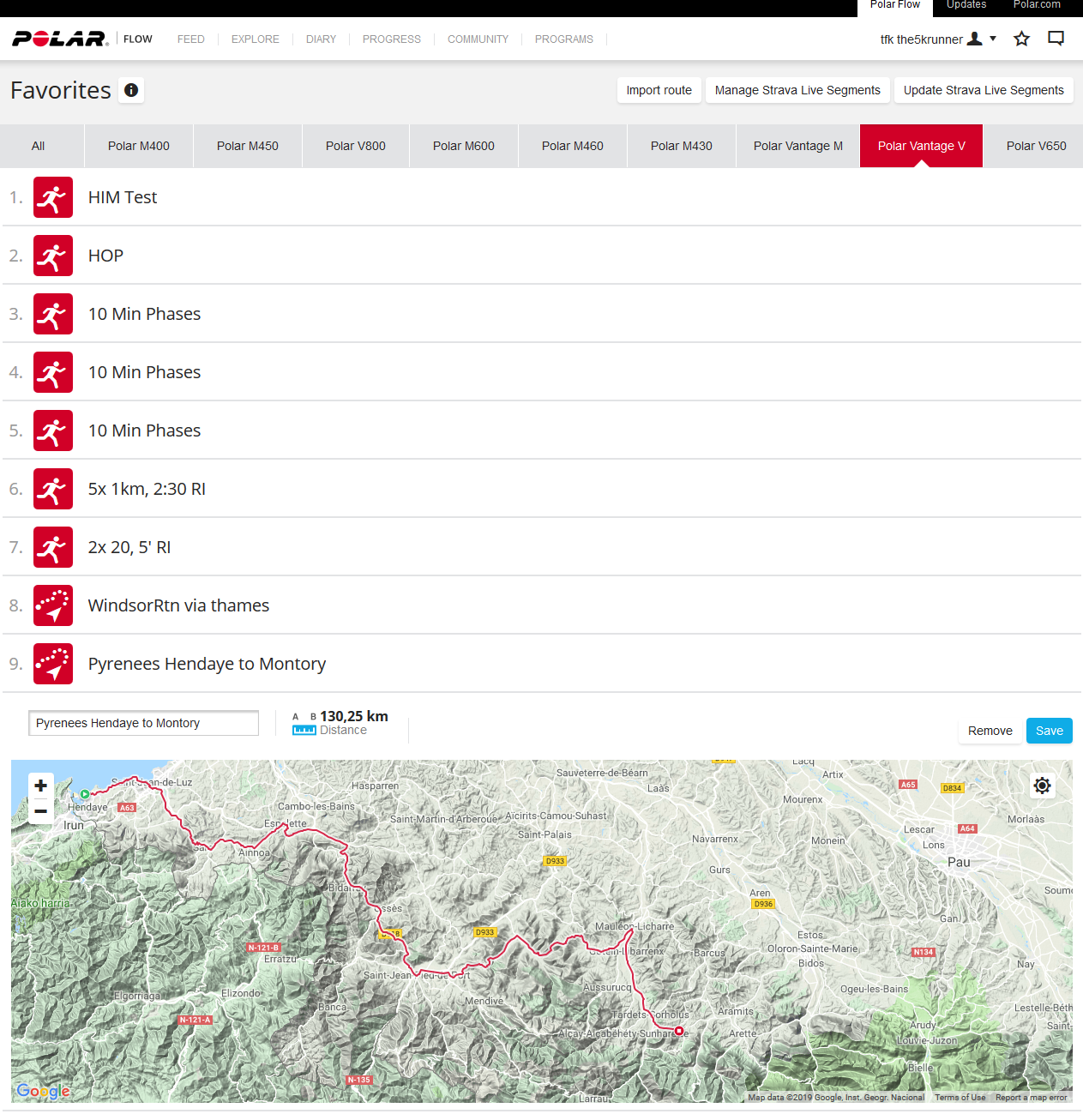Image resolution: width=1083 pixels, height=1120 pixels.
Task: Open map Terms of Use link
Action: click(960, 1097)
